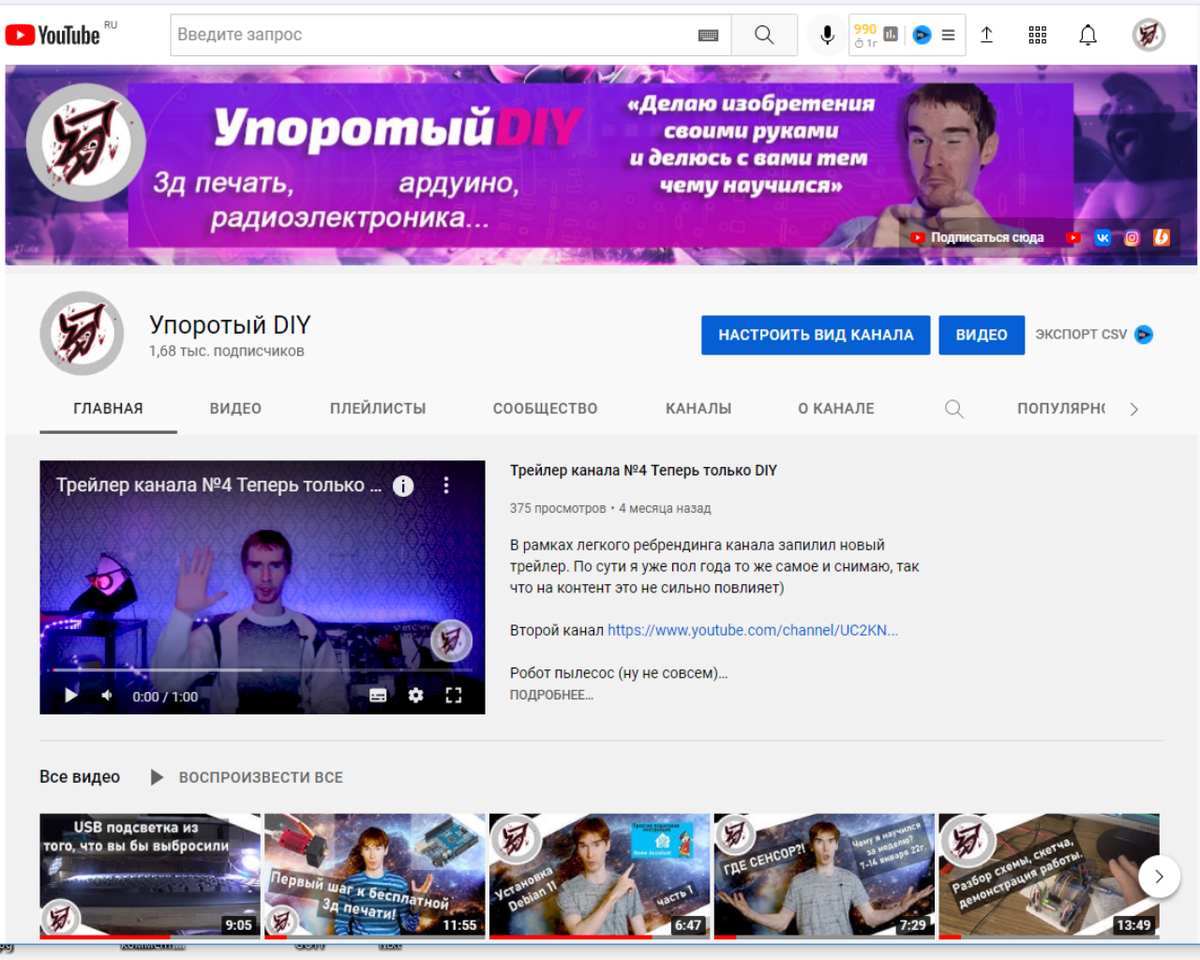Click НАСТРОИТЬ ВИД КАНАЛА button
Image resolution: width=1200 pixels, height=960 pixels.
[x=816, y=335]
